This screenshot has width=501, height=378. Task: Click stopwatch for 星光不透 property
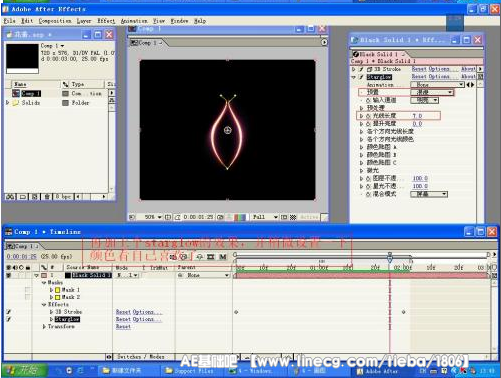[x=369, y=186]
